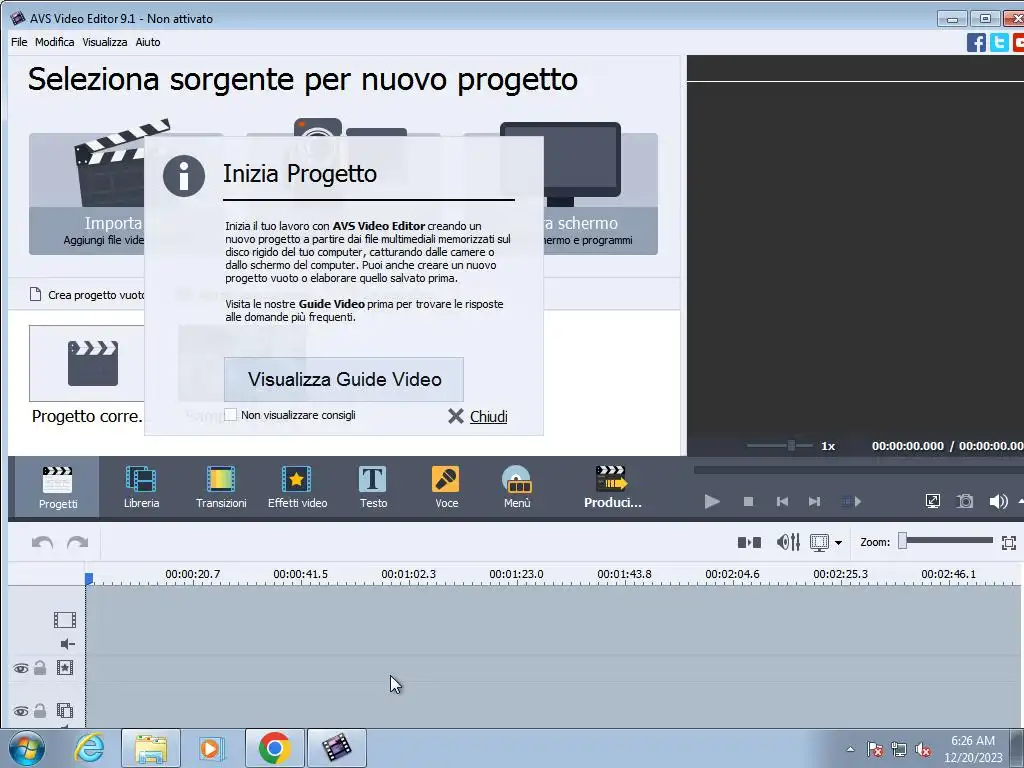Open the Visualizza menu
Image resolution: width=1024 pixels, height=768 pixels.
pos(104,42)
